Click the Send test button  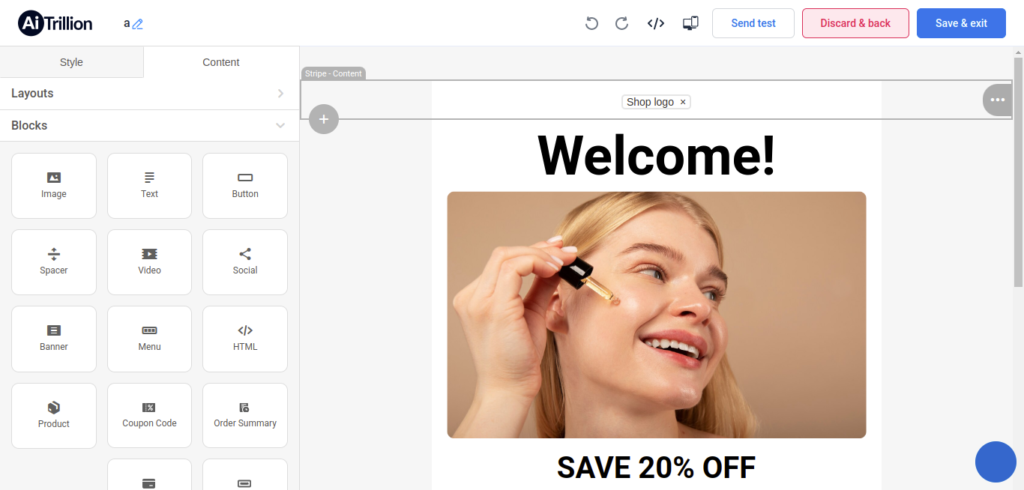(753, 24)
